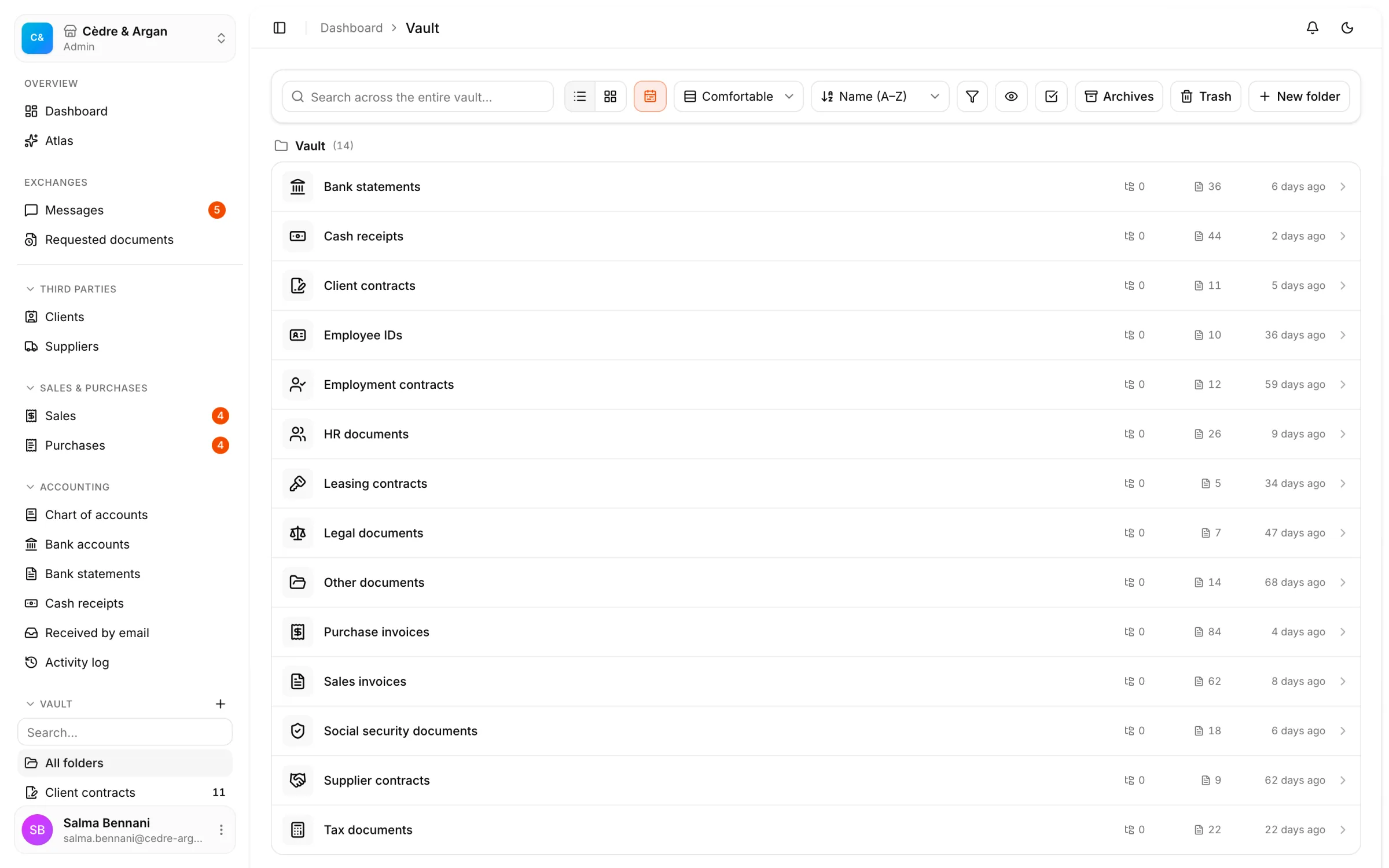Image resolution: width=1389 pixels, height=868 pixels.
Task: Click Client contracts folder pen icon
Action: 297,285
